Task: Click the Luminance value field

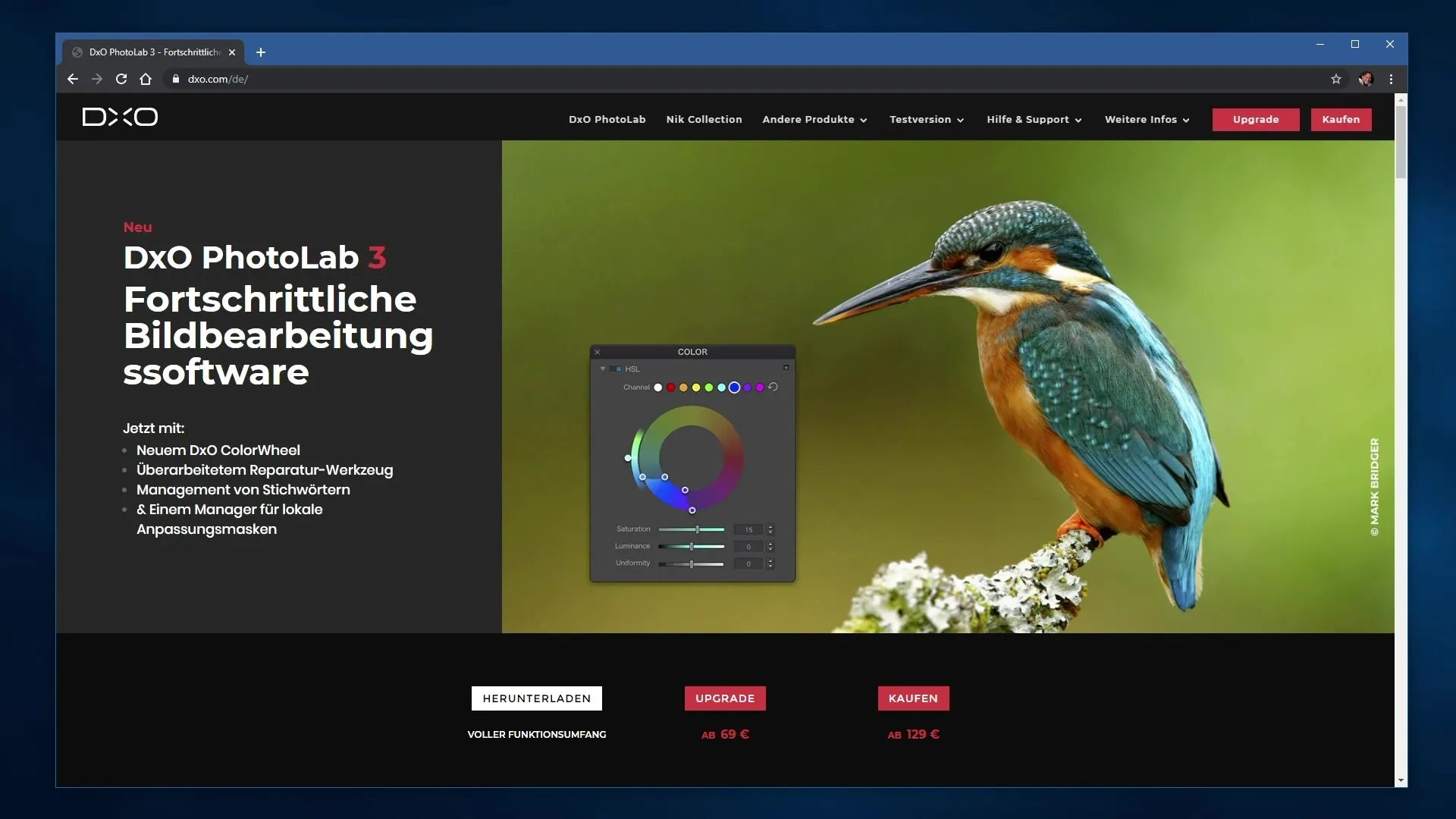Action: (x=748, y=546)
